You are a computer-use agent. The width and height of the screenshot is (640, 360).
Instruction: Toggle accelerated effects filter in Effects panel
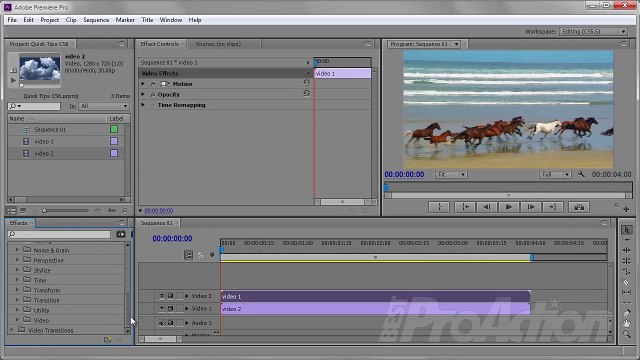121,234
